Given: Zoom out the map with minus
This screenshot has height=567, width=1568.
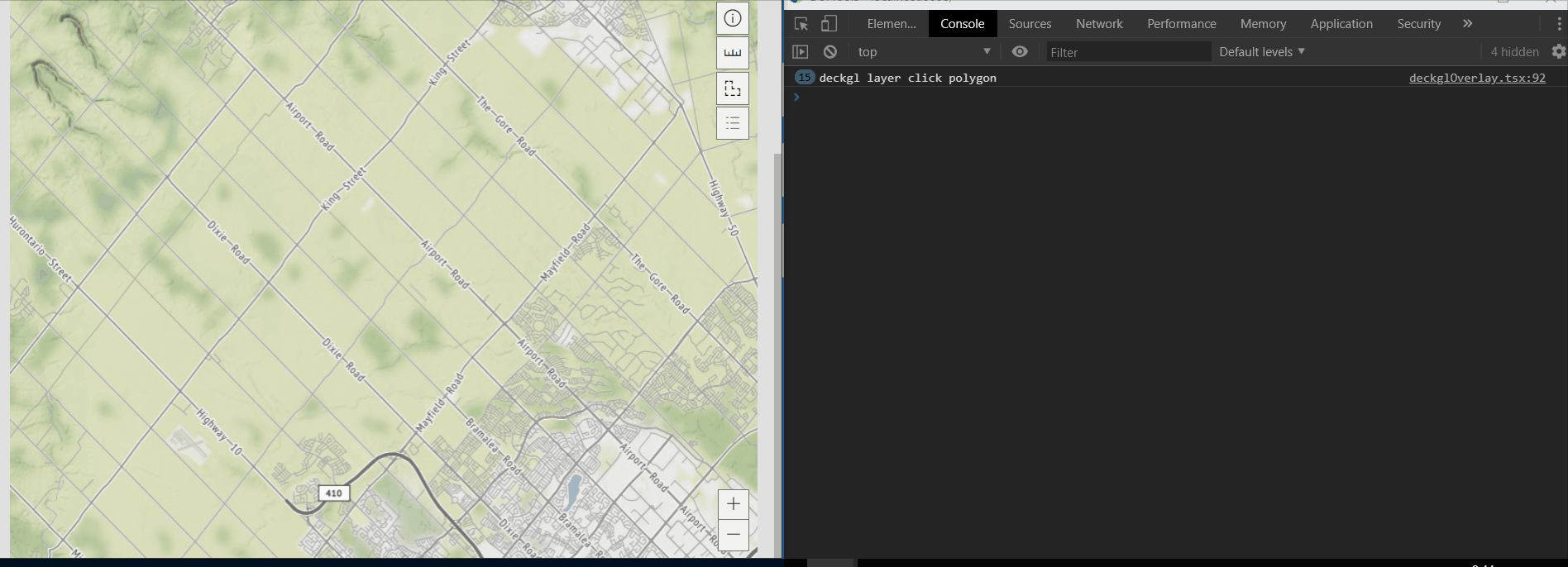Looking at the screenshot, I should 734,535.
